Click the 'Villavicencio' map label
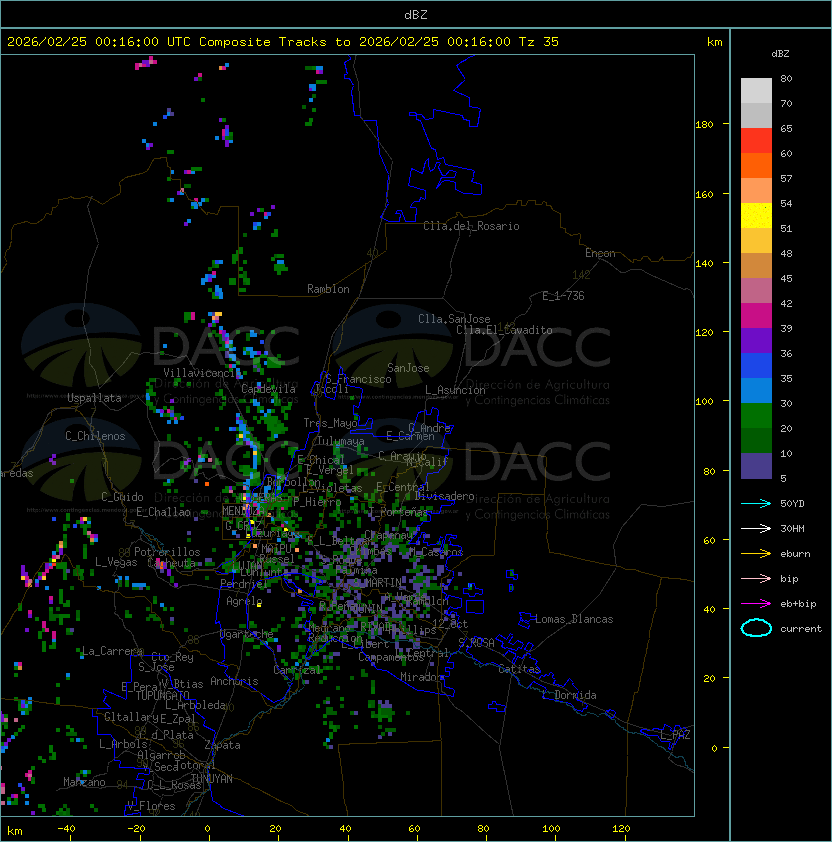 click(x=201, y=373)
